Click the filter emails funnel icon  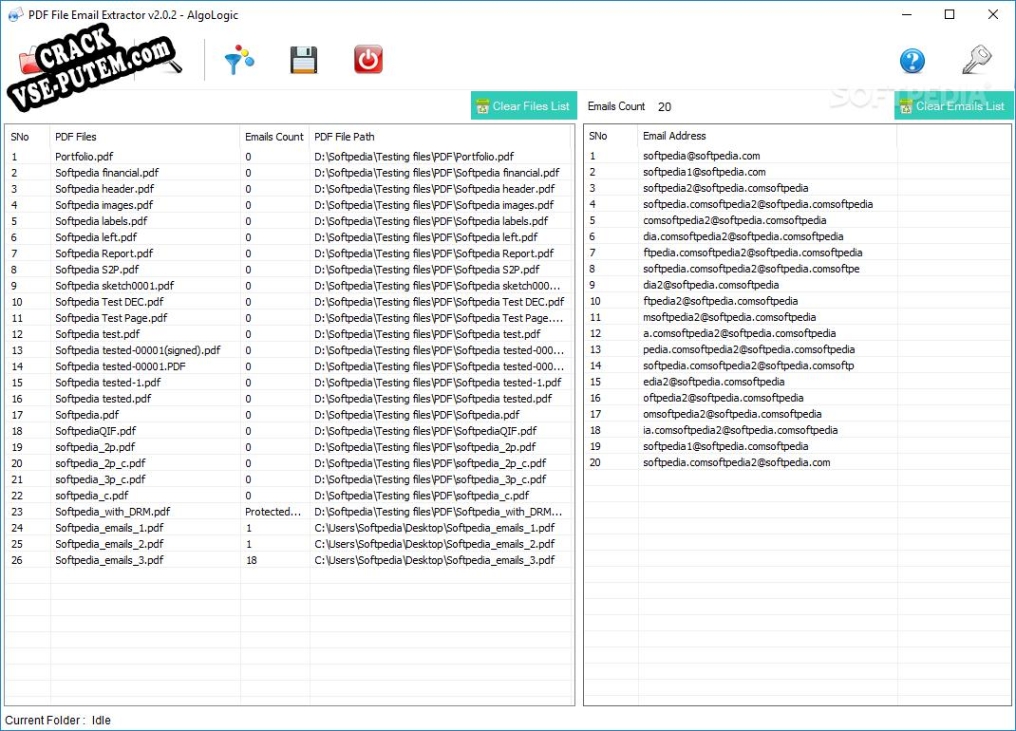239,60
